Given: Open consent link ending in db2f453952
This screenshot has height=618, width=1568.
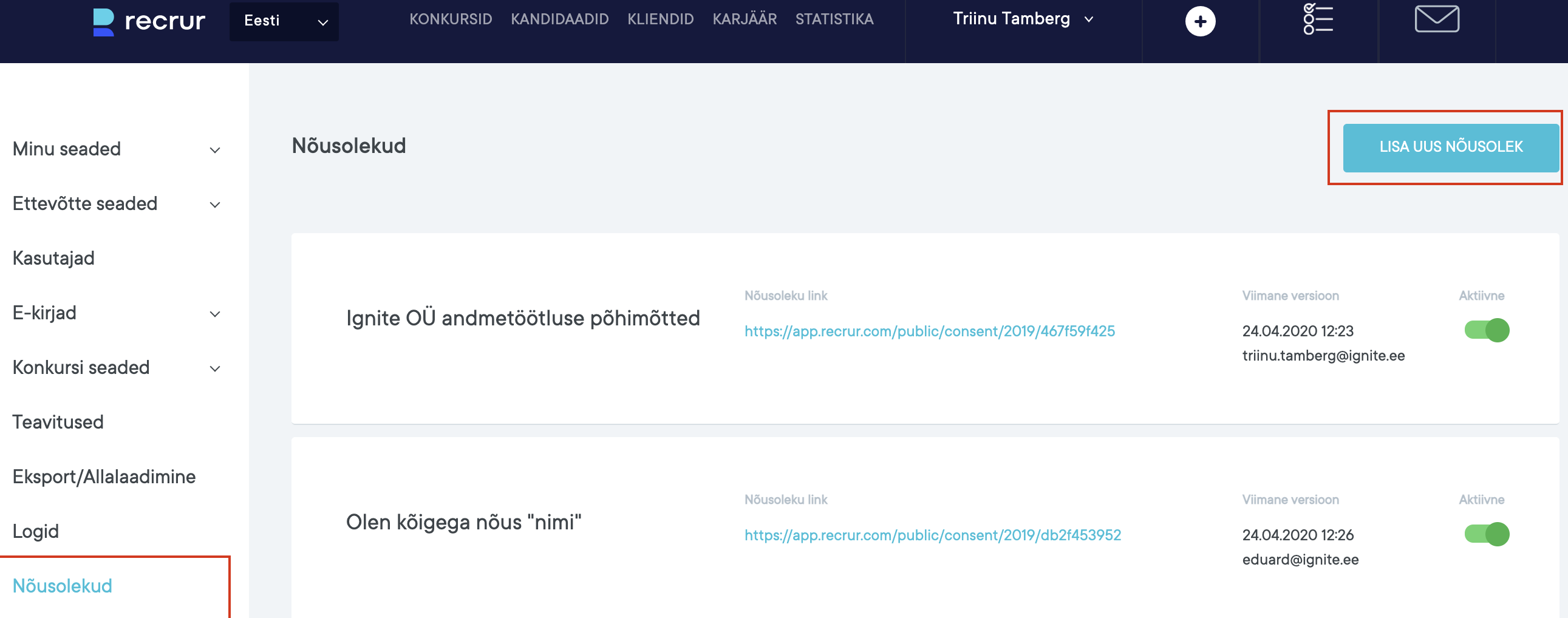Looking at the screenshot, I should point(933,535).
